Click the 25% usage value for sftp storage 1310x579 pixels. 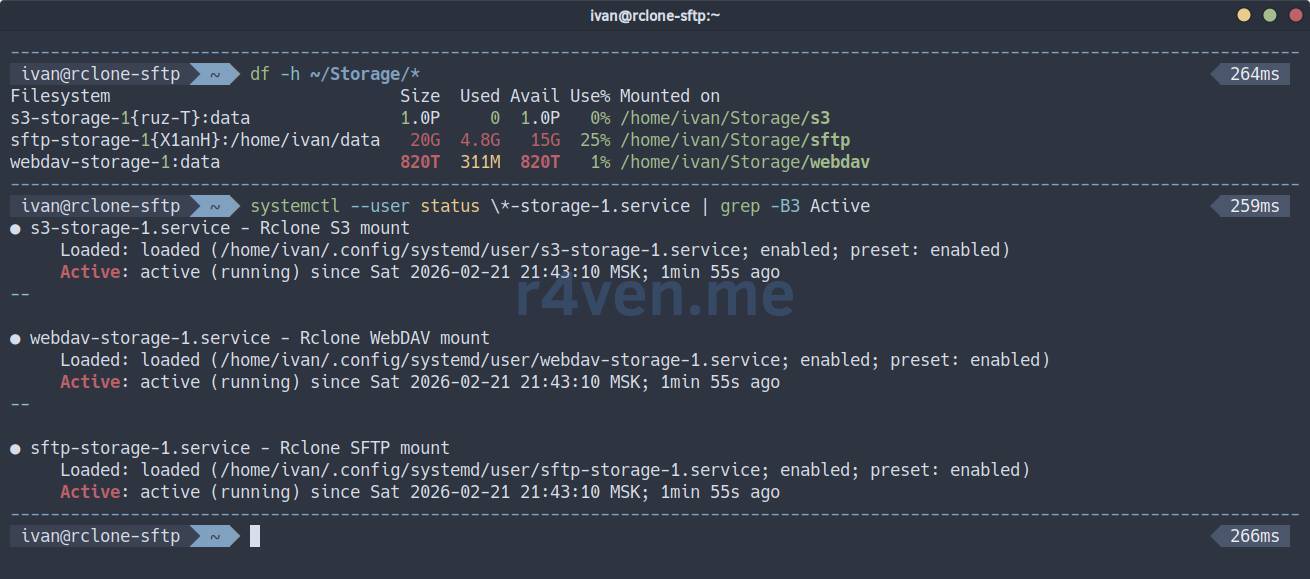tap(594, 140)
